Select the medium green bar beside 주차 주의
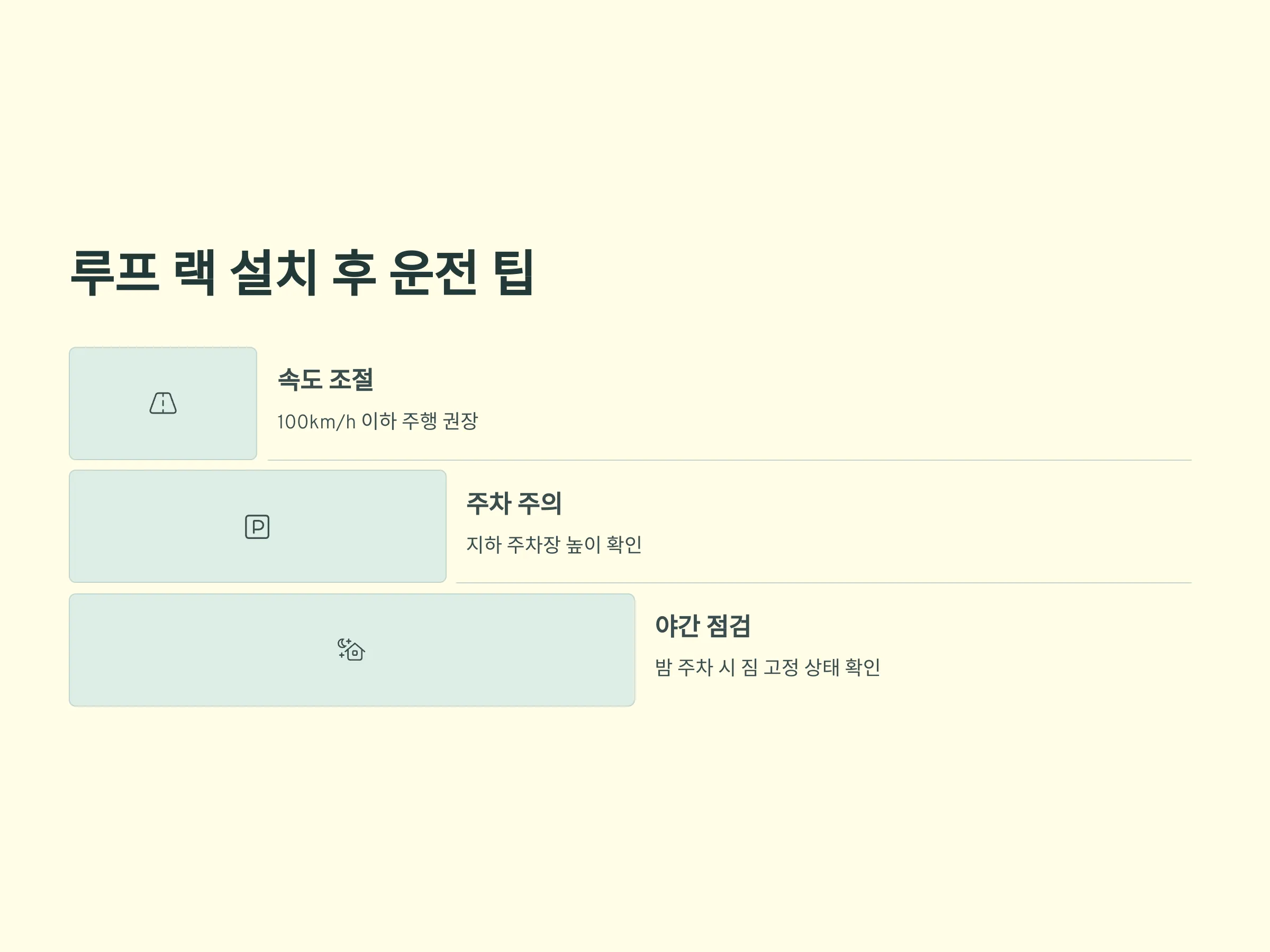Viewport: 1270px width, 952px height. (257, 526)
